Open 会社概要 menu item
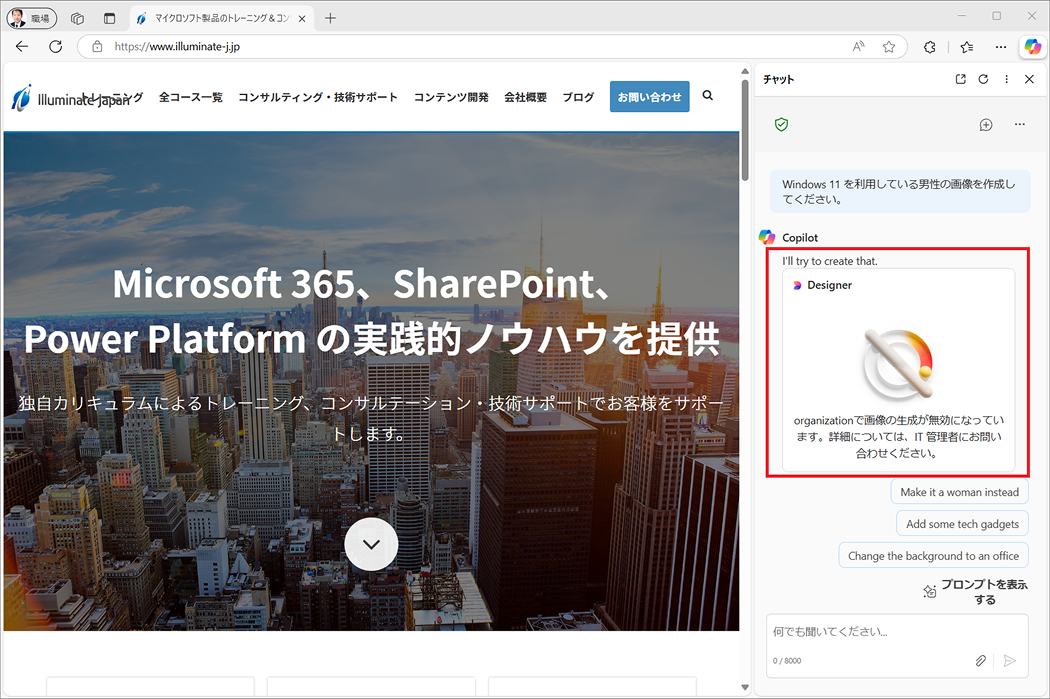This screenshot has width=1050, height=699. [x=526, y=97]
